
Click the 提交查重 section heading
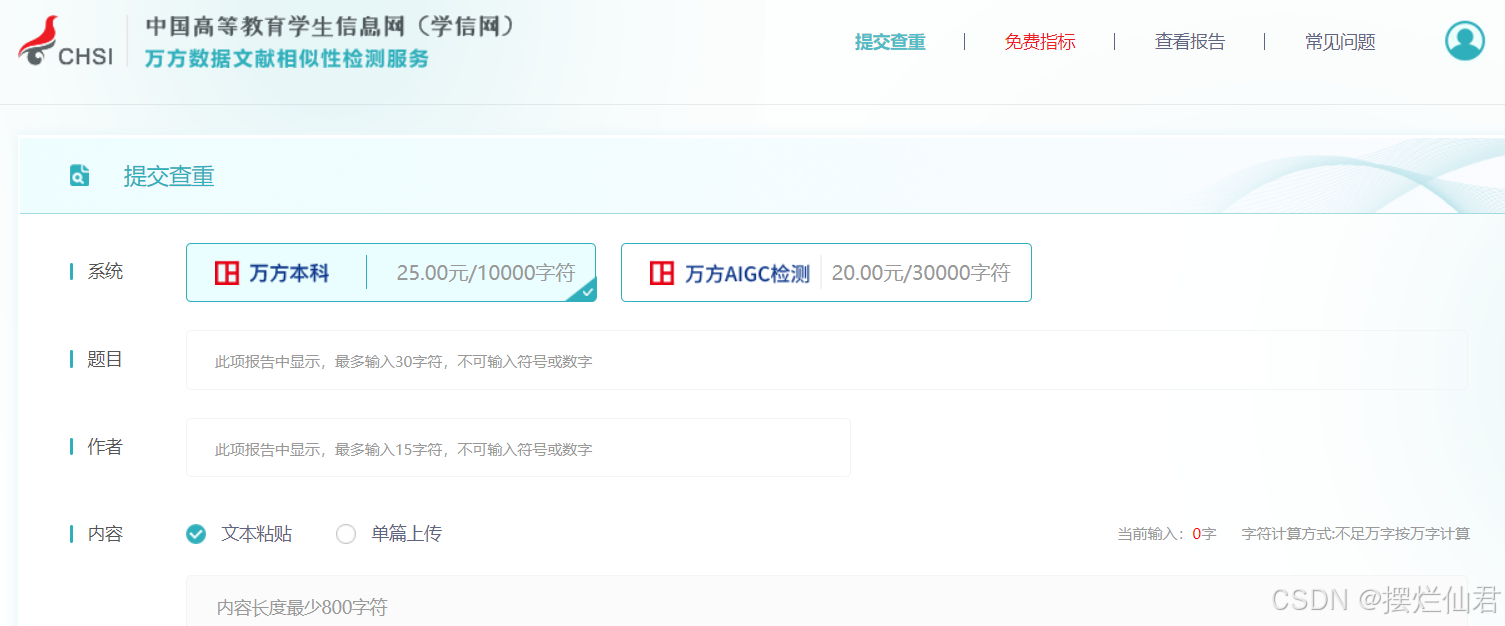pos(169,176)
